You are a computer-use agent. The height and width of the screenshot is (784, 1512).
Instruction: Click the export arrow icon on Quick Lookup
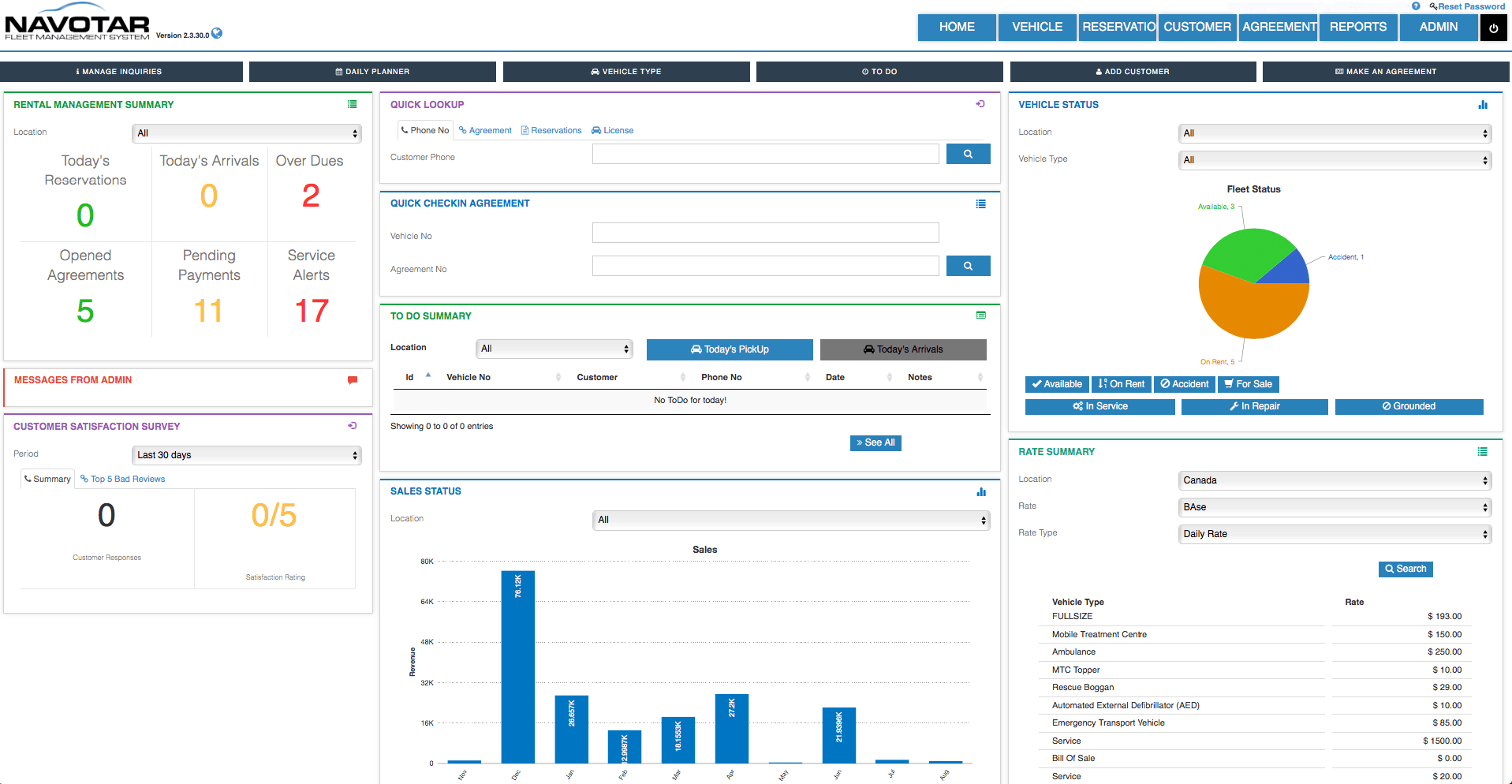pos(980,103)
